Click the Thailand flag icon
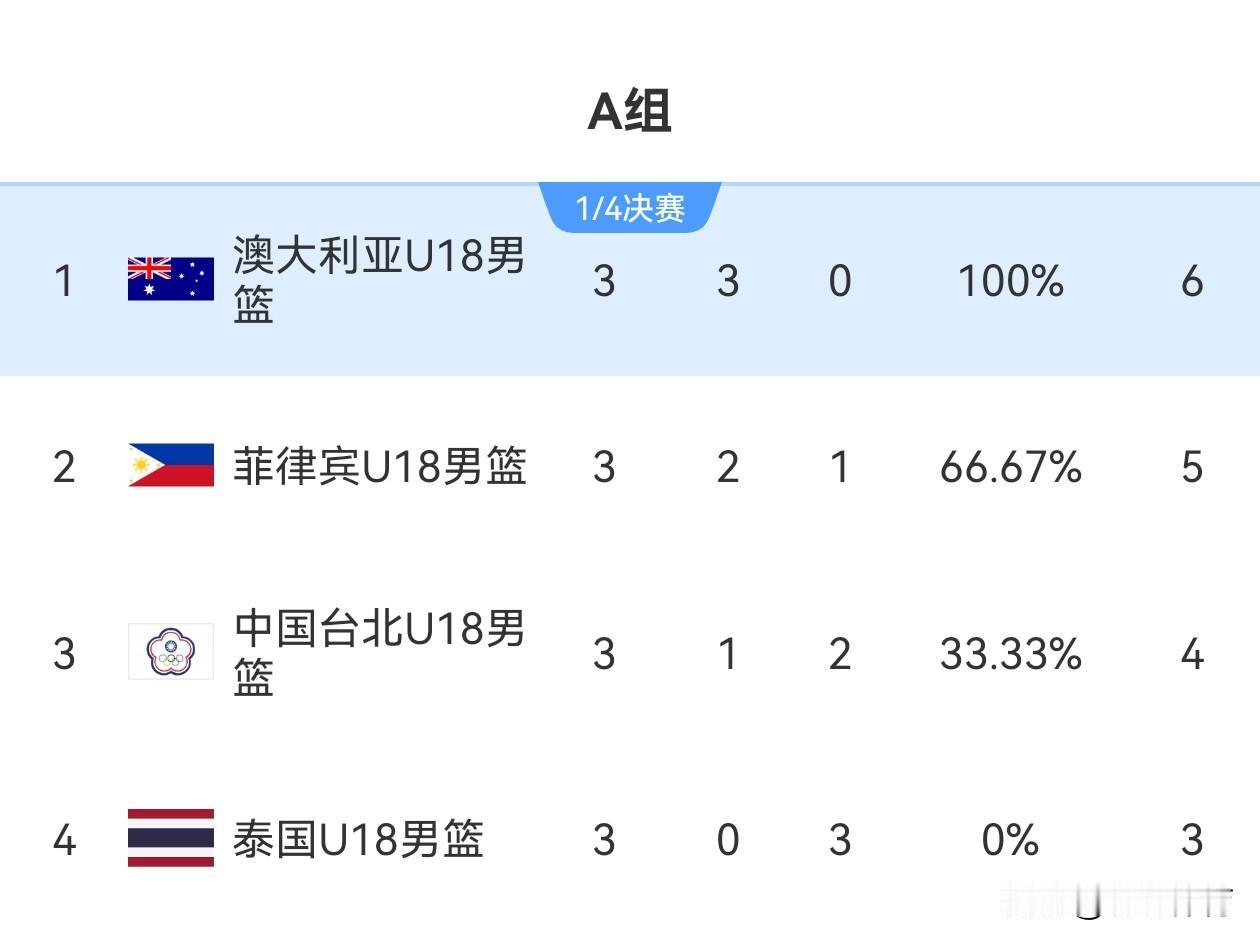 [x=171, y=838]
